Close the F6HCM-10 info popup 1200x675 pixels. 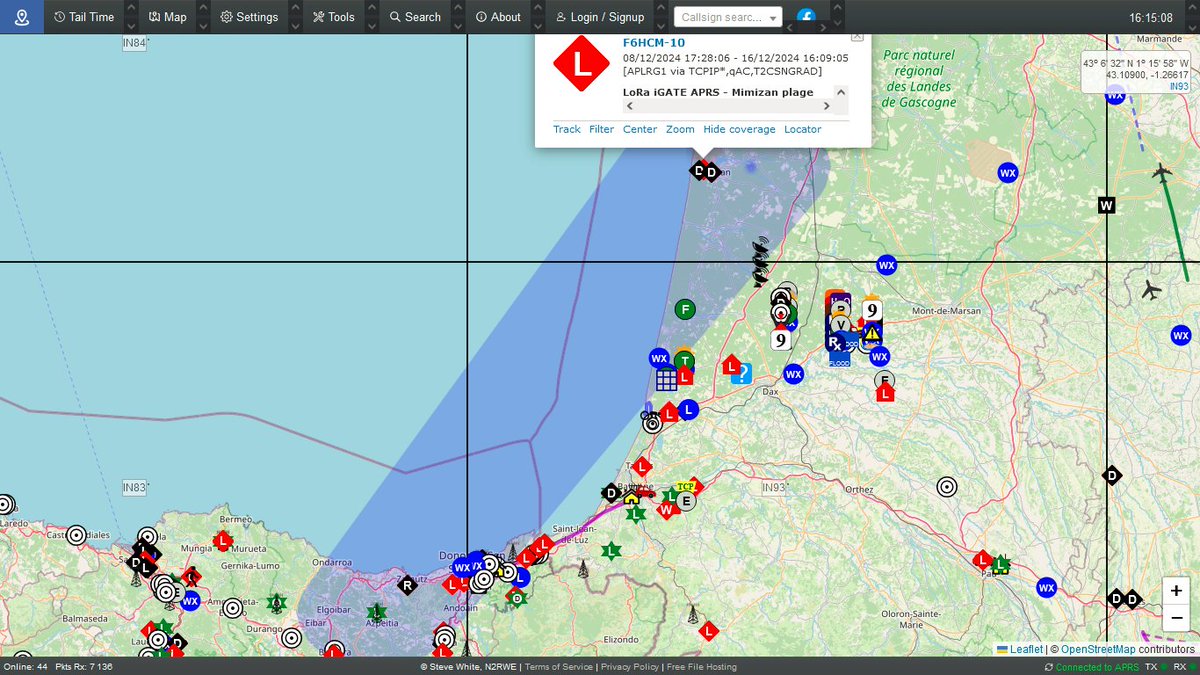tap(857, 37)
